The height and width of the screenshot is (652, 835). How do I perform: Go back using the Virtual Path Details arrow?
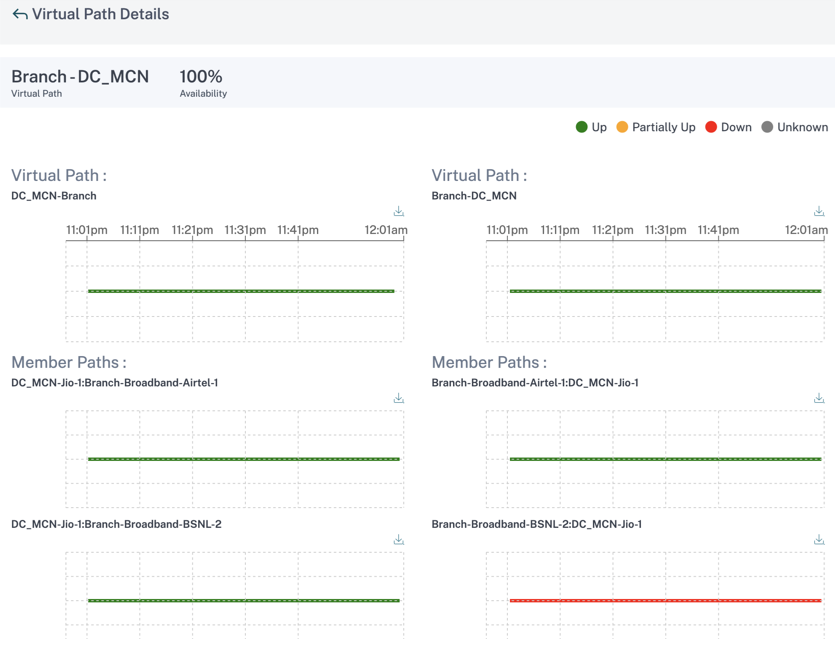pos(20,14)
